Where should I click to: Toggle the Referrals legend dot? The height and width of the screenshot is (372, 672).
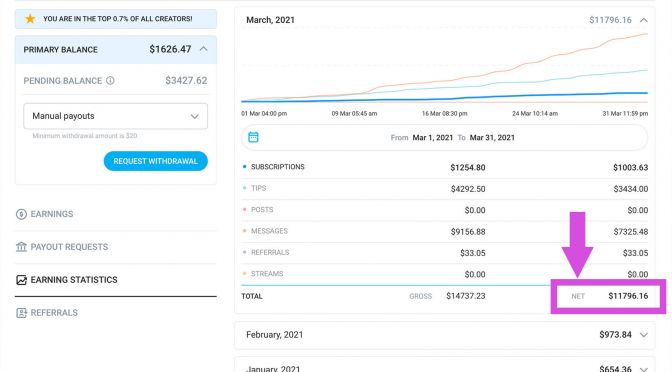click(x=245, y=252)
